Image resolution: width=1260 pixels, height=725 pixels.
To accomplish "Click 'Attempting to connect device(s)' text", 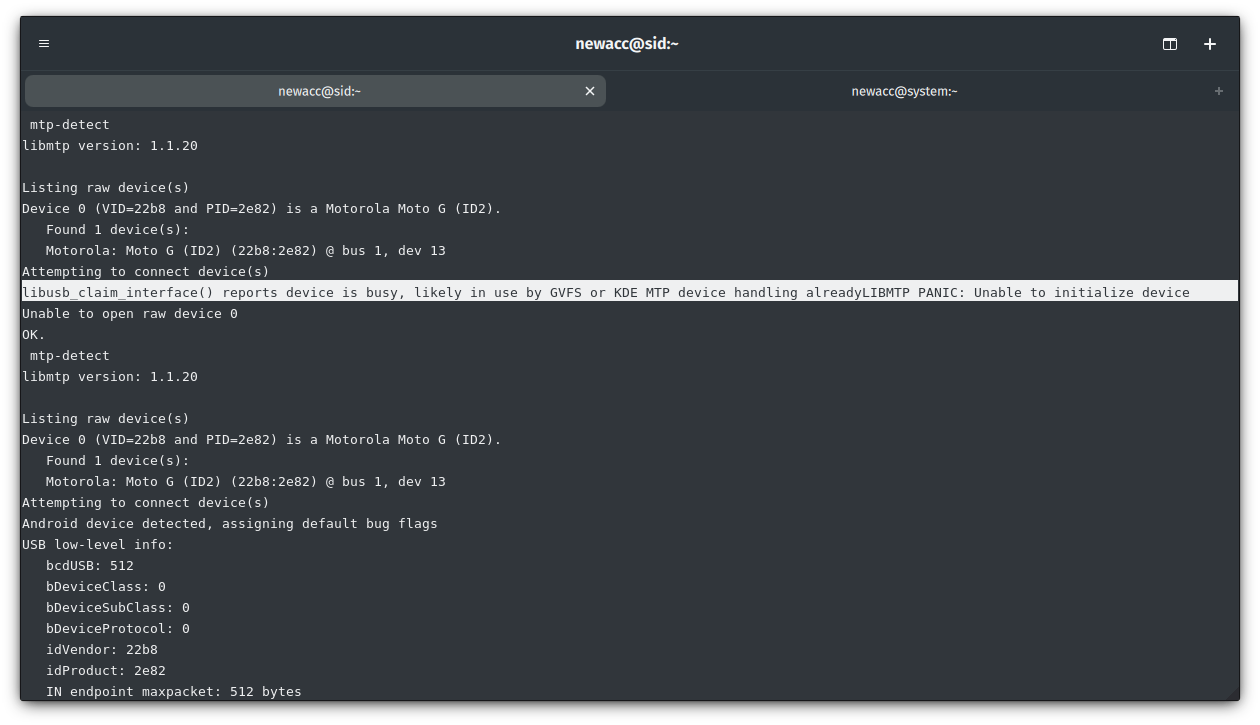I will [x=144, y=271].
